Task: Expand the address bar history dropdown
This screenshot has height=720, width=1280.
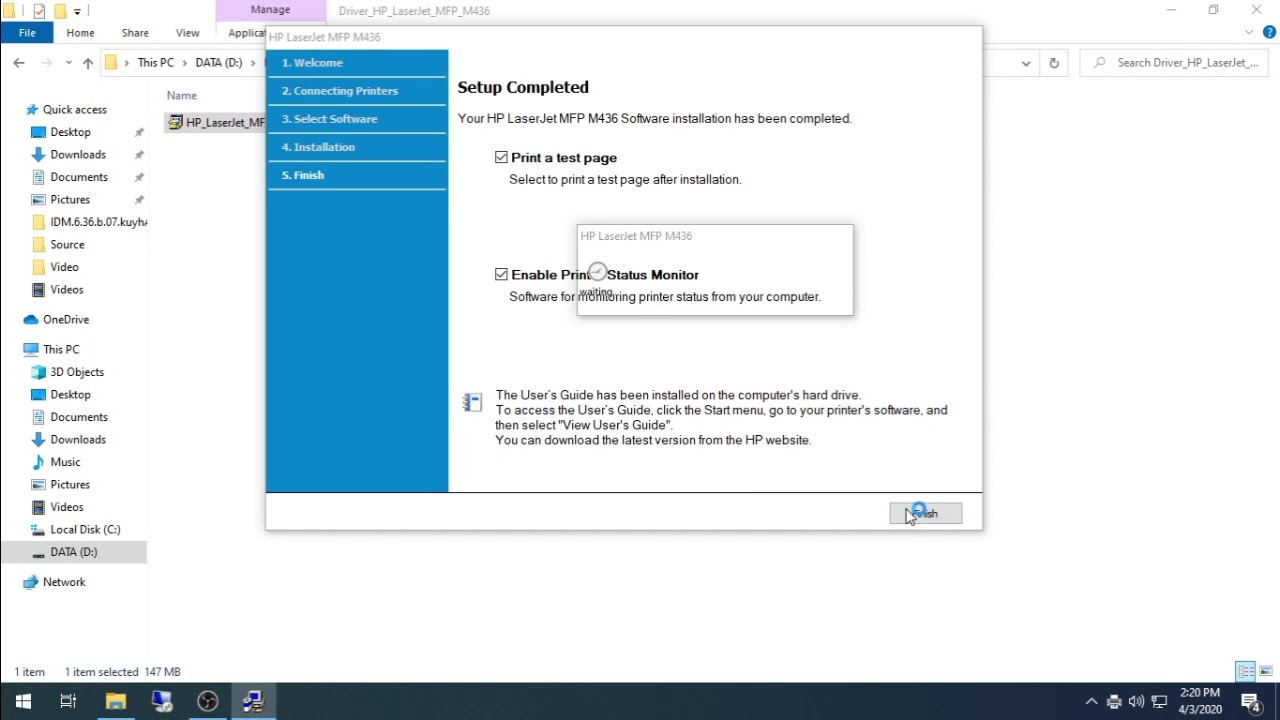Action: 1026,63
